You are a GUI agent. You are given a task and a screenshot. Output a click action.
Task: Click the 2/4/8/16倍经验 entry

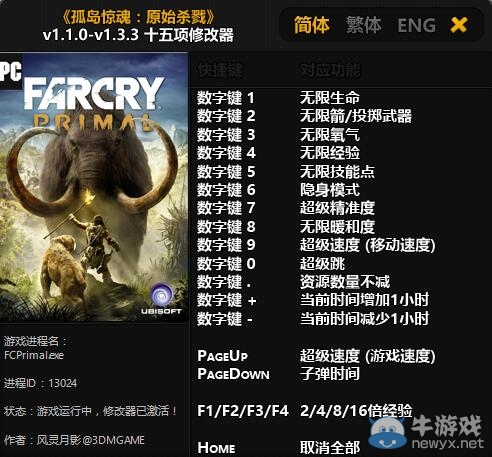click(356, 411)
